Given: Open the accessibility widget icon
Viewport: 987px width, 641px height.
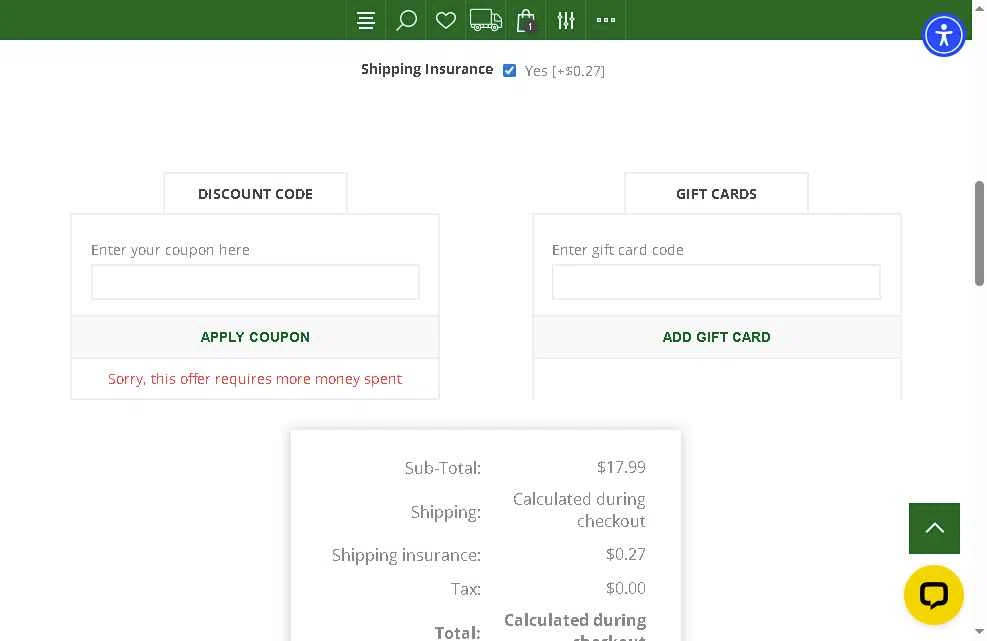Looking at the screenshot, I should (943, 35).
